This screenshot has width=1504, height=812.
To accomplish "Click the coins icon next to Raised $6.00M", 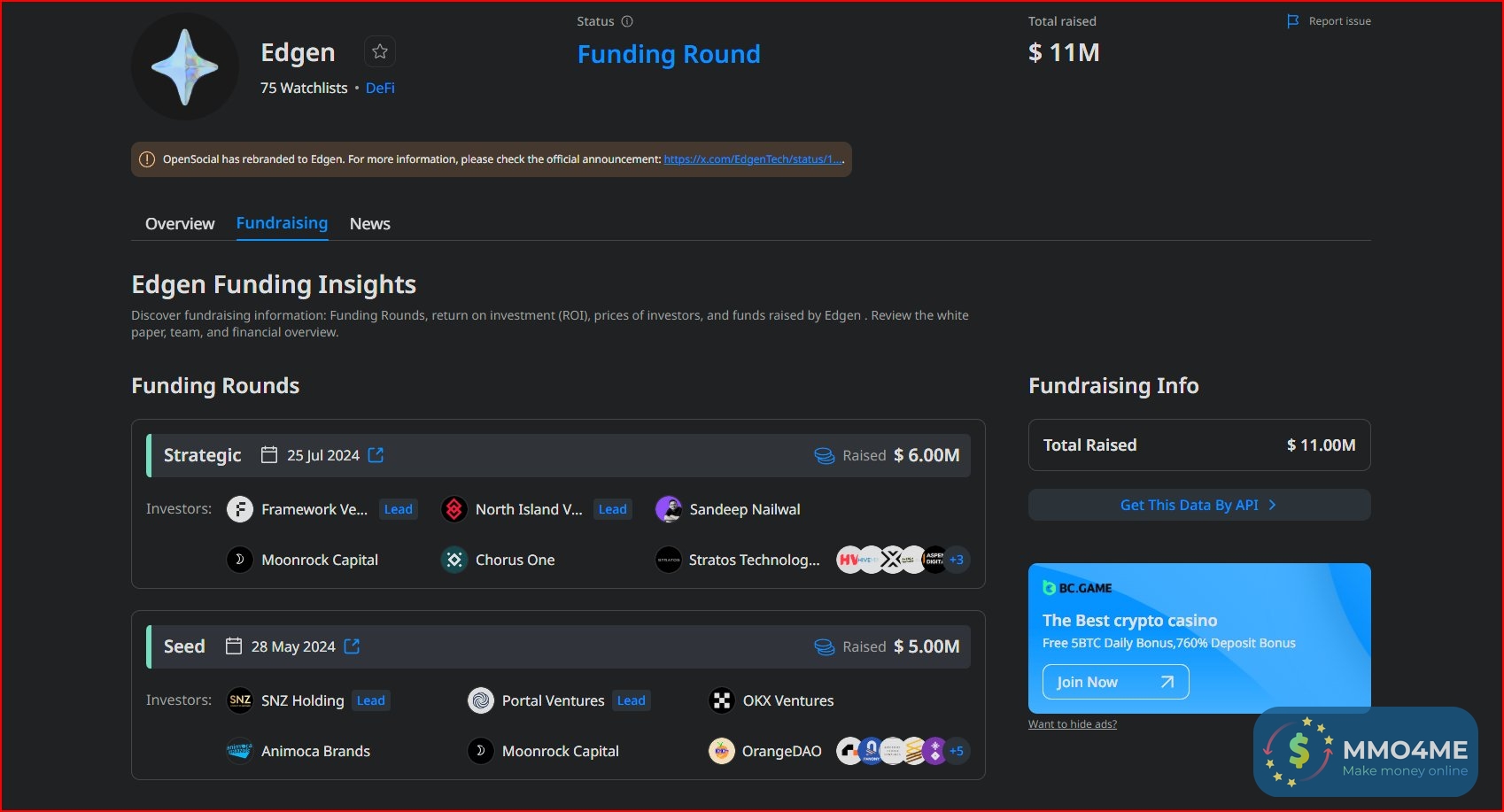I will click(825, 456).
